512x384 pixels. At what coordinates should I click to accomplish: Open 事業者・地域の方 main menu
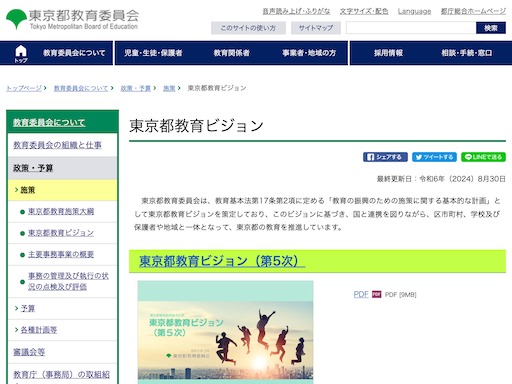tap(309, 53)
